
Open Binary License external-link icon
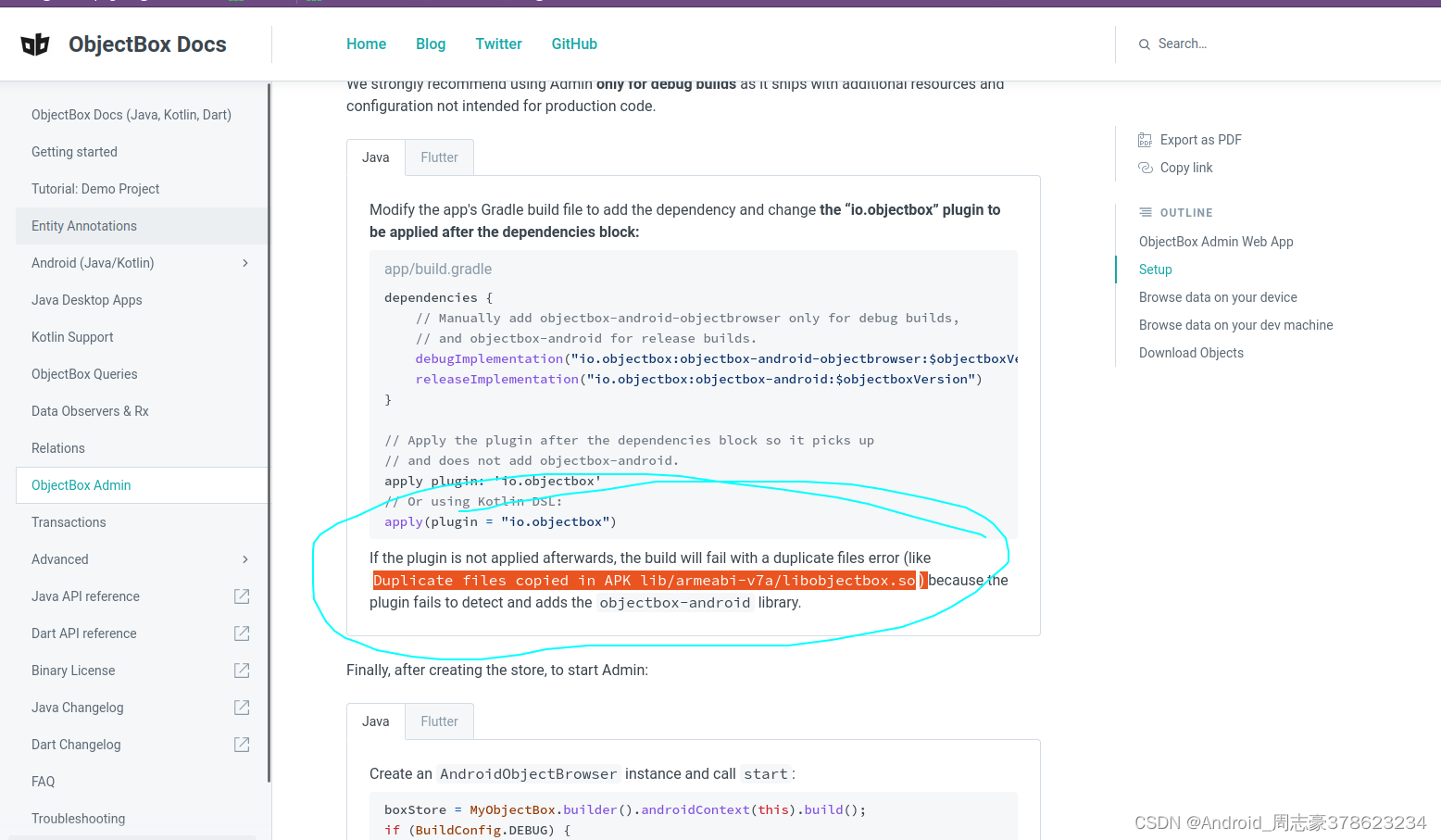tap(242, 671)
